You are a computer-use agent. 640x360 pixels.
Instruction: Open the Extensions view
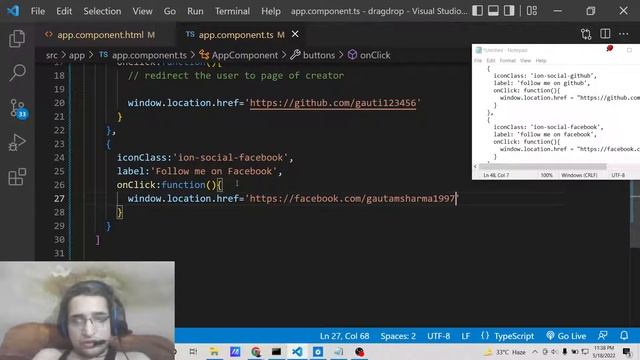tap(17, 177)
